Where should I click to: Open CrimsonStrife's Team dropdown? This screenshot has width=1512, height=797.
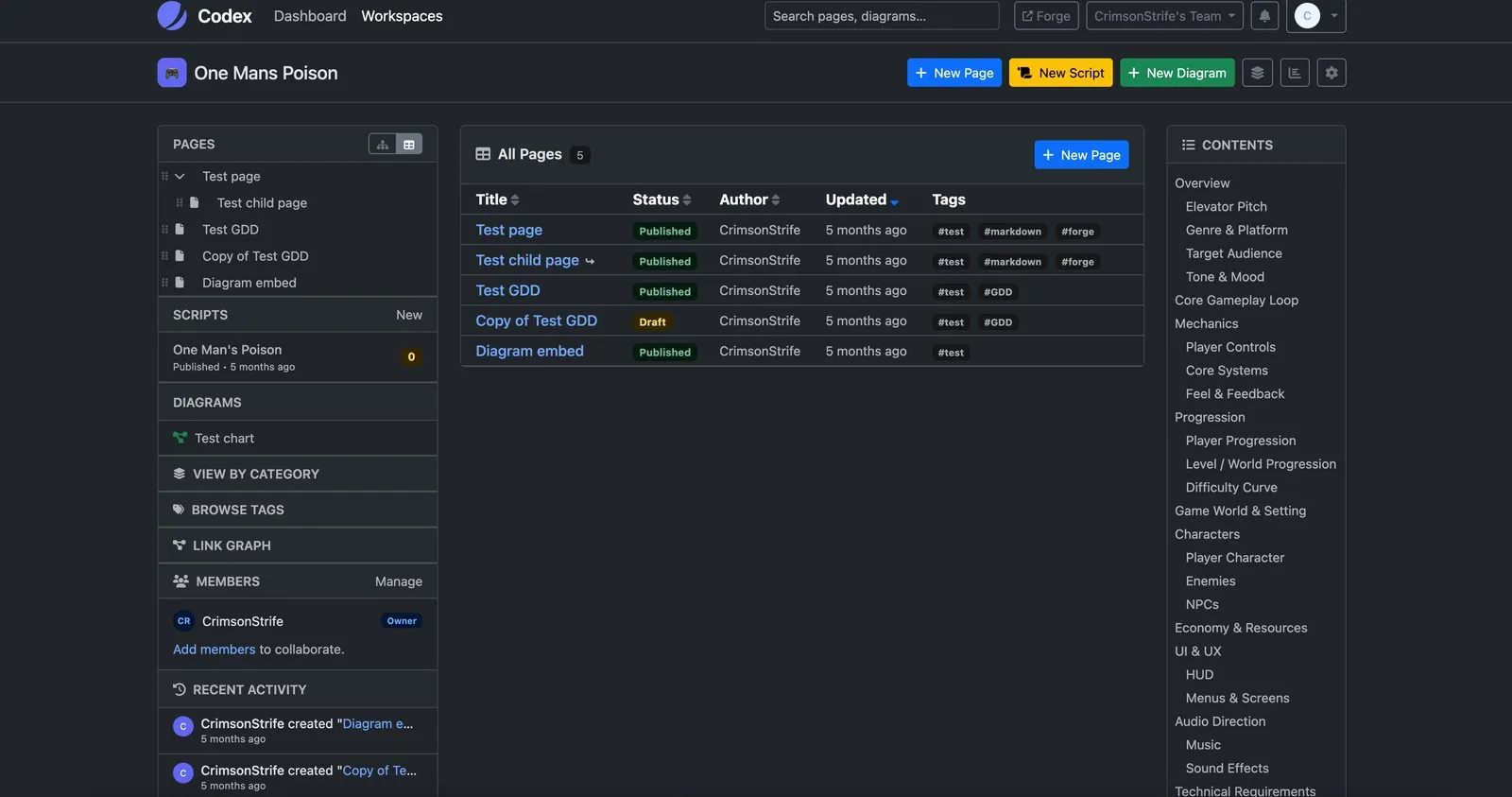tap(1164, 16)
